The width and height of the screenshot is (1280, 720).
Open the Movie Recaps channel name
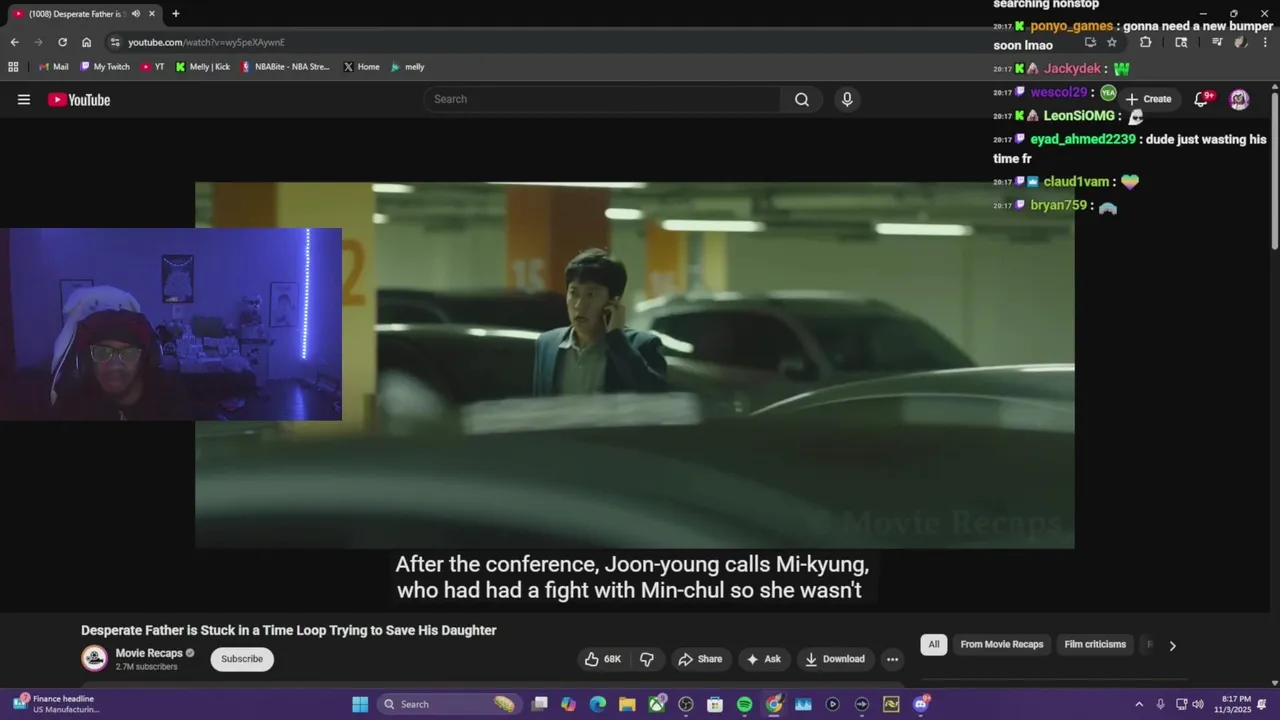(149, 653)
